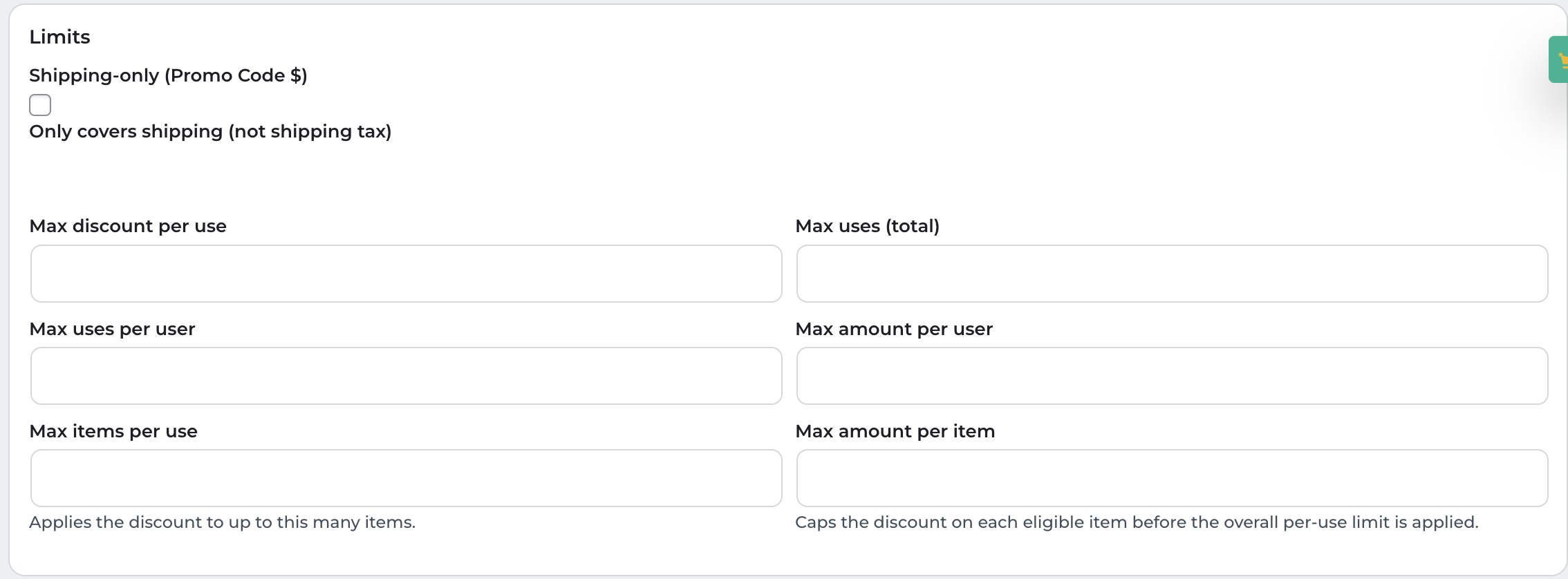Open the green side tab widget
1568x579 pixels.
click(1557, 60)
